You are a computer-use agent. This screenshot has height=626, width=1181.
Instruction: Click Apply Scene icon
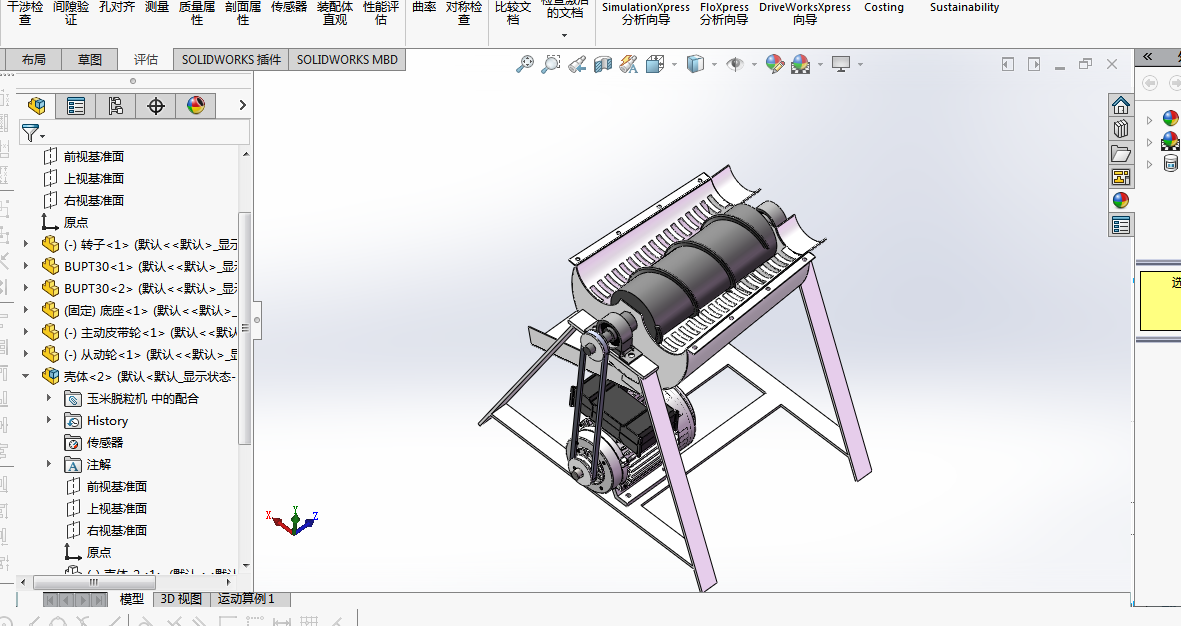(x=801, y=64)
